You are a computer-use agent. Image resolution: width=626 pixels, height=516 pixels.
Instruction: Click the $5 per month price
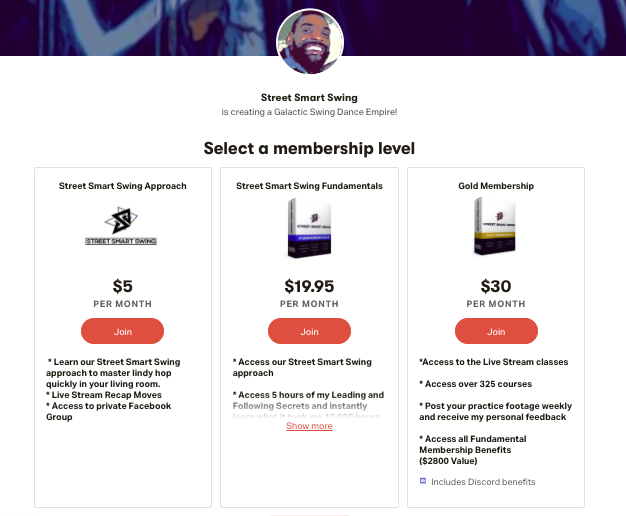tap(123, 287)
